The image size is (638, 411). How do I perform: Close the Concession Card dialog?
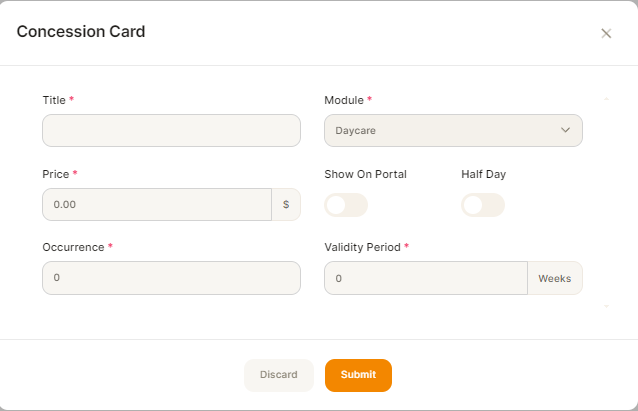tap(606, 33)
